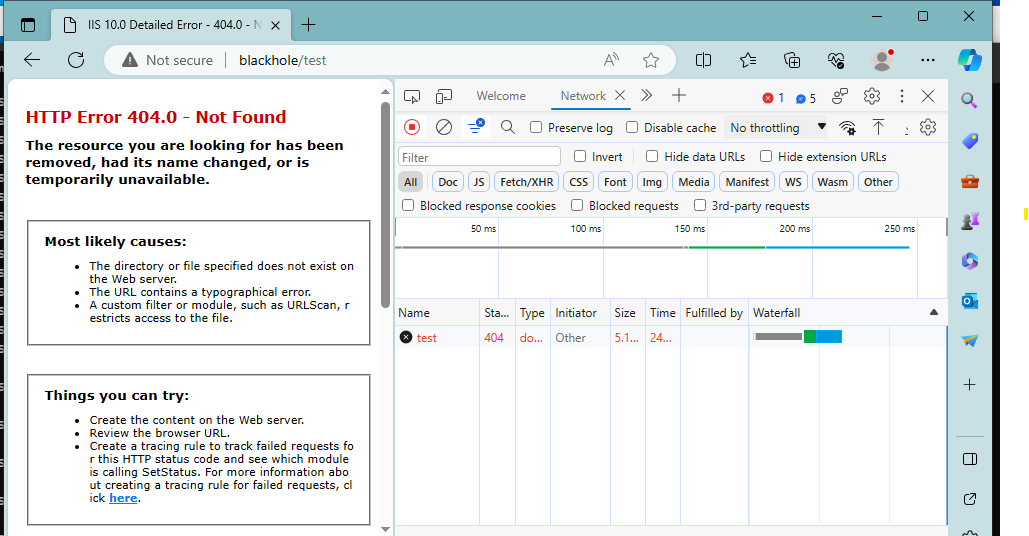
Task: Open tab actions menu icon
Action: (x=28, y=25)
